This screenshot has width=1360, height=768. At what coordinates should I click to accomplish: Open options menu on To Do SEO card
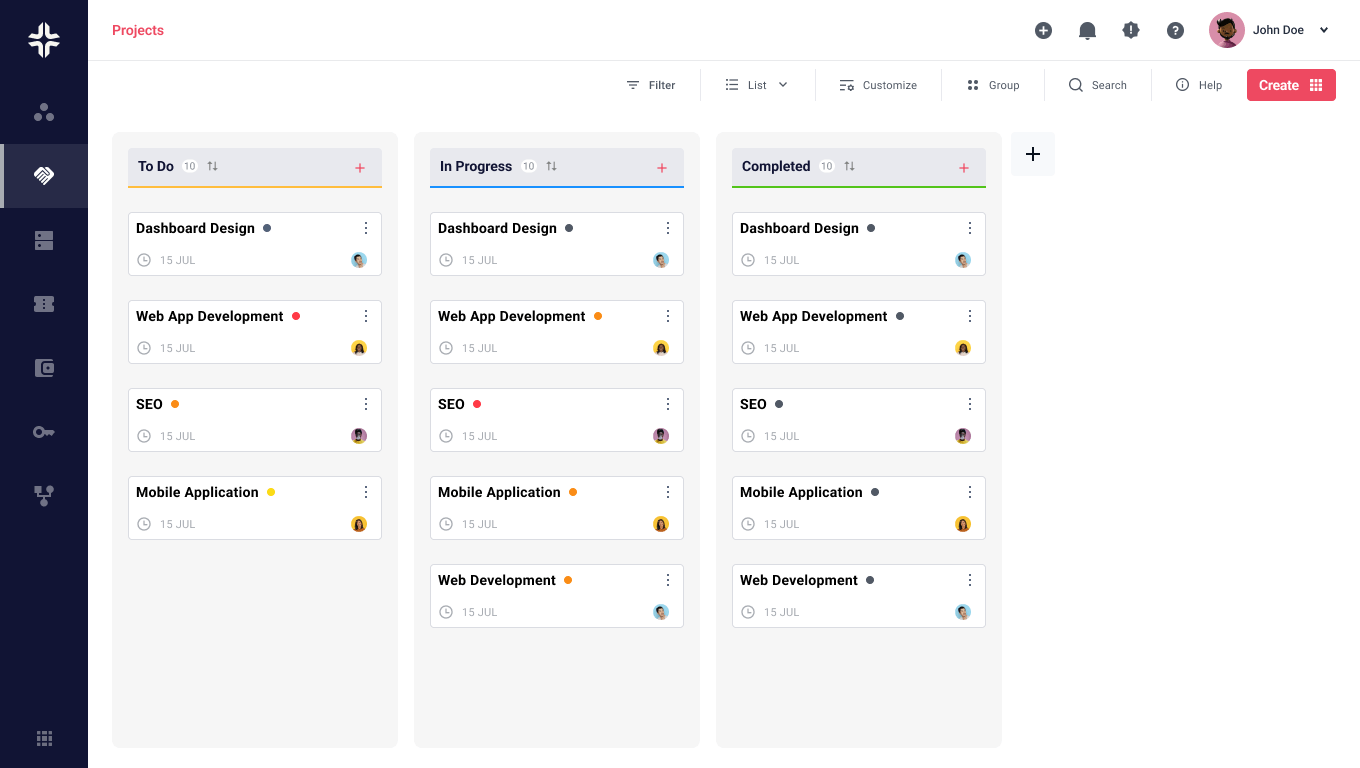366,404
